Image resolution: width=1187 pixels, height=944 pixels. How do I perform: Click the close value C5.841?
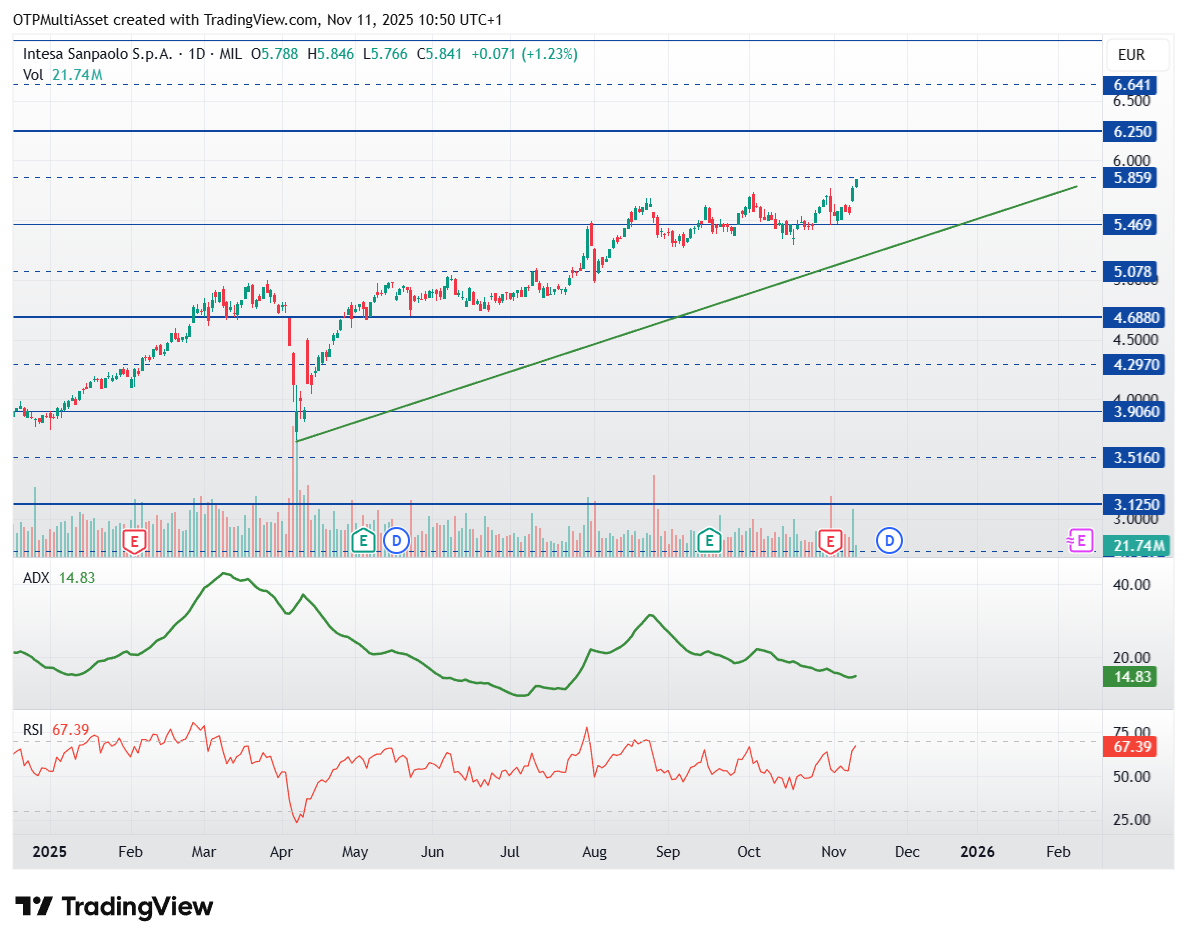[439, 54]
